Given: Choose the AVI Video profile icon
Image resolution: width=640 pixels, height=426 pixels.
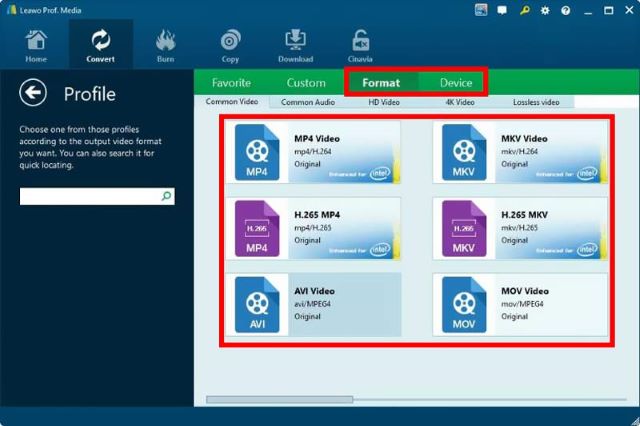Looking at the screenshot, I should [x=257, y=304].
